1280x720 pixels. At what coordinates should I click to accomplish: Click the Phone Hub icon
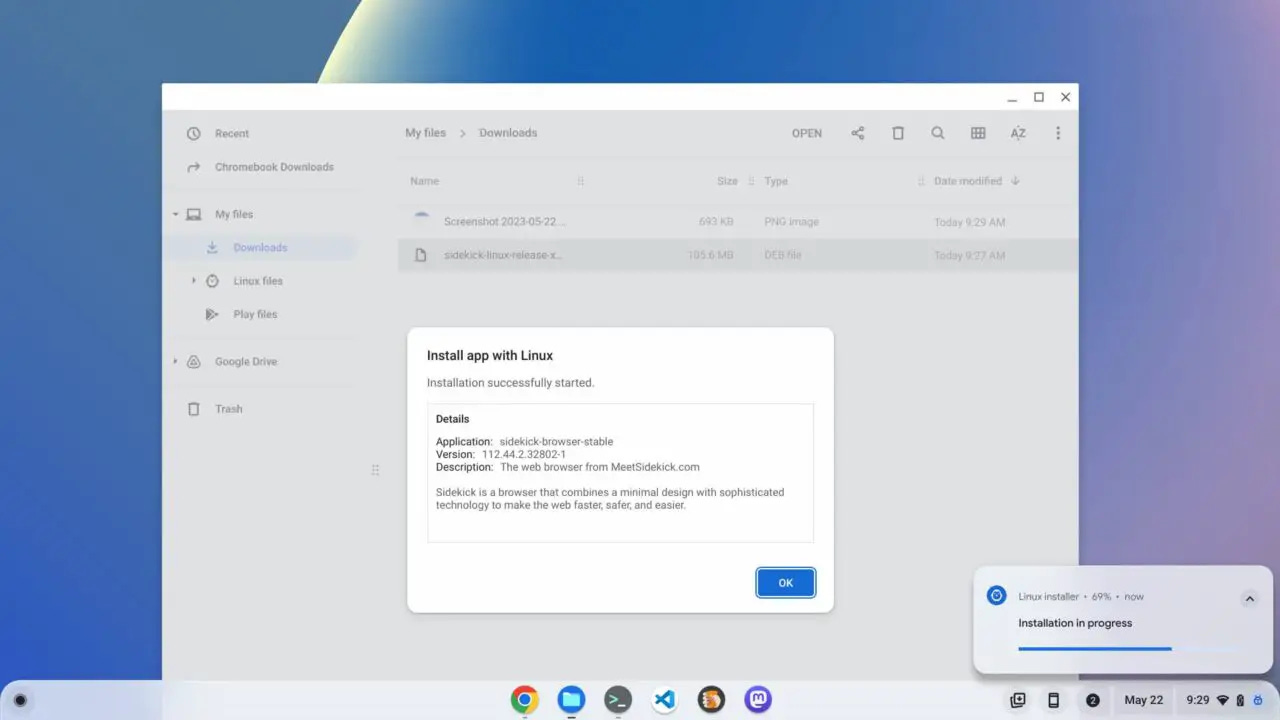[x=1053, y=700]
